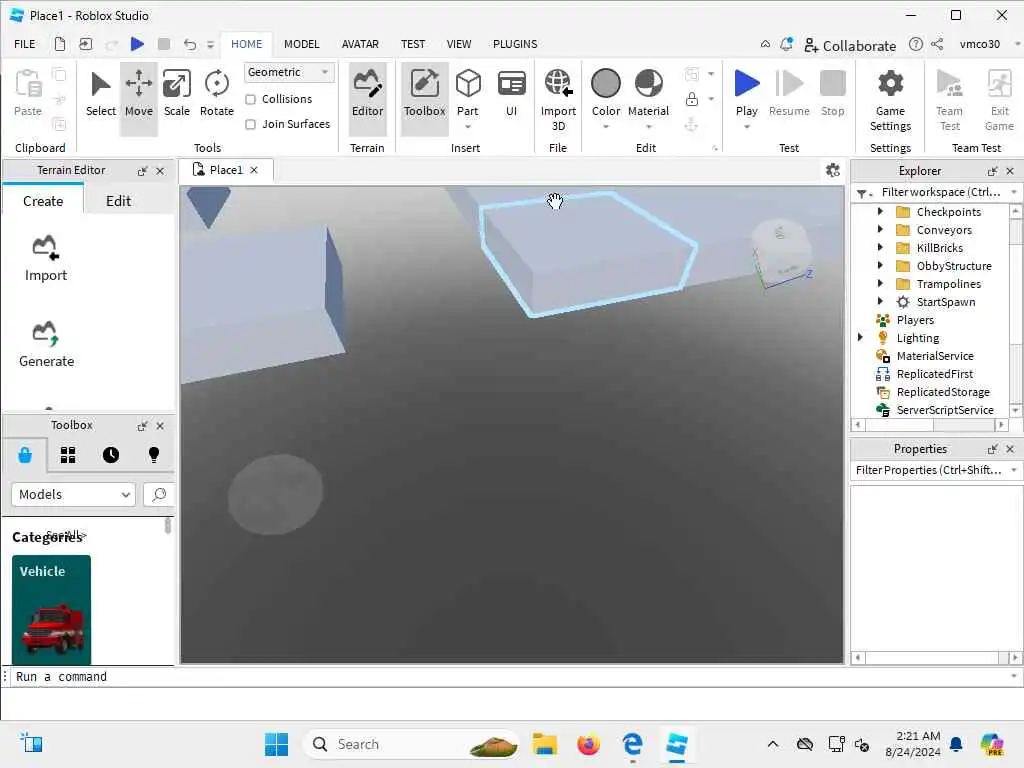Expand the Conveyors folder
This screenshot has height=768, width=1024.
[x=880, y=230]
